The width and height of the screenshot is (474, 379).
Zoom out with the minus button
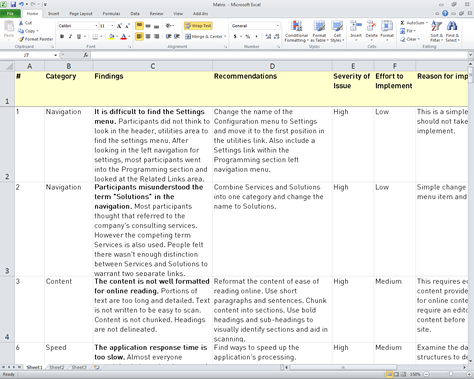pyautogui.click(x=426, y=374)
